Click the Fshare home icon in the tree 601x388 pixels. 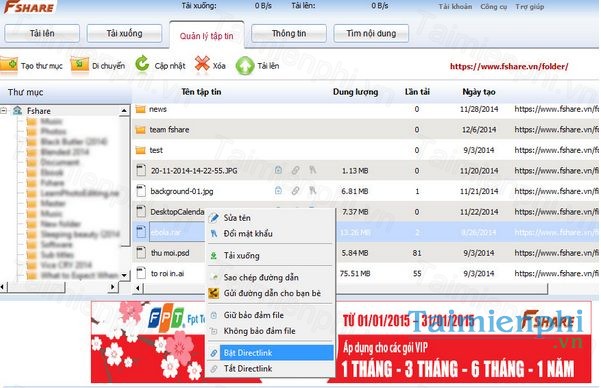[x=17, y=111]
